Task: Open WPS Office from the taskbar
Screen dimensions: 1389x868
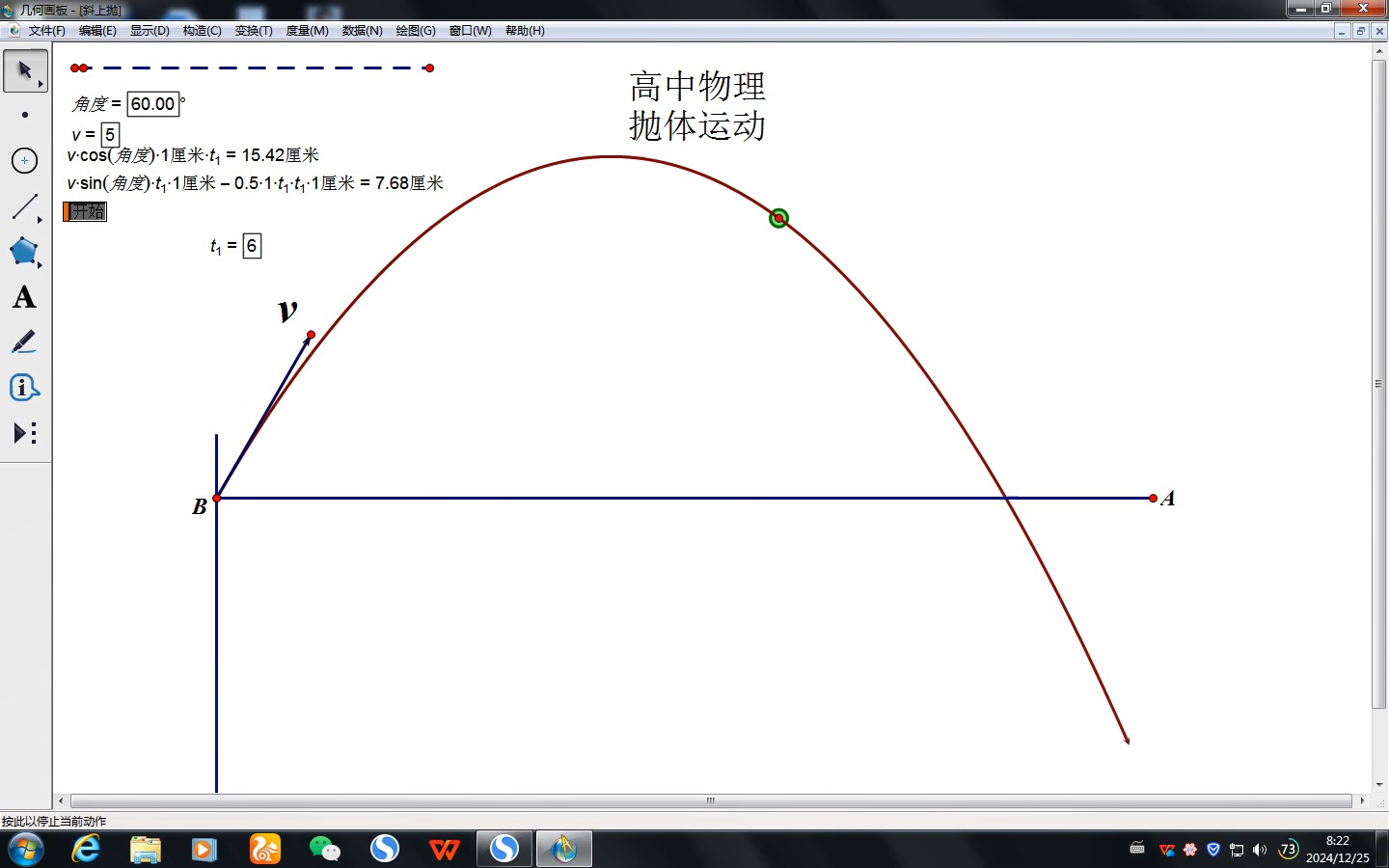Action: [445, 850]
